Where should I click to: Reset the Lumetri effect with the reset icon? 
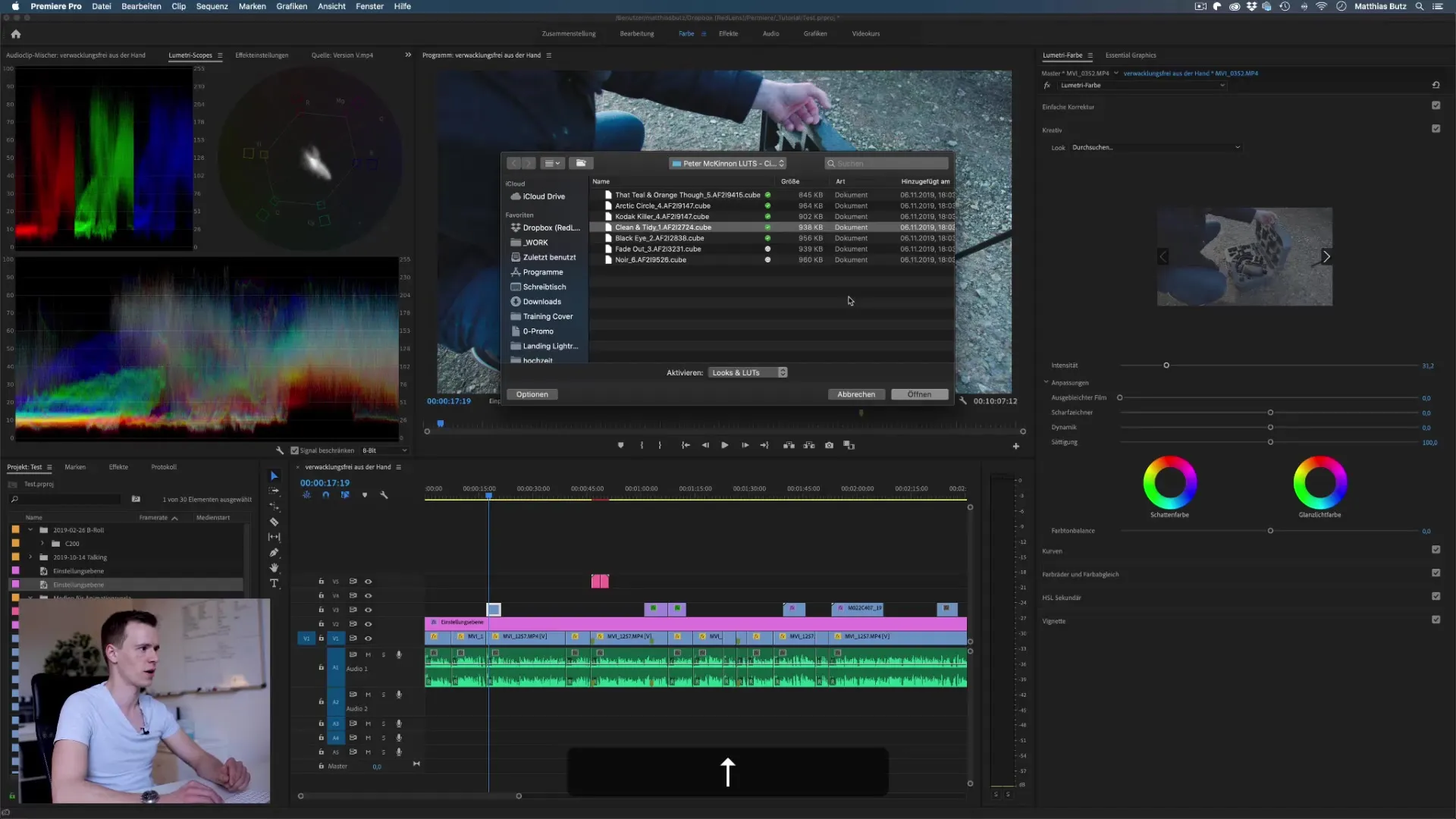tap(1436, 85)
